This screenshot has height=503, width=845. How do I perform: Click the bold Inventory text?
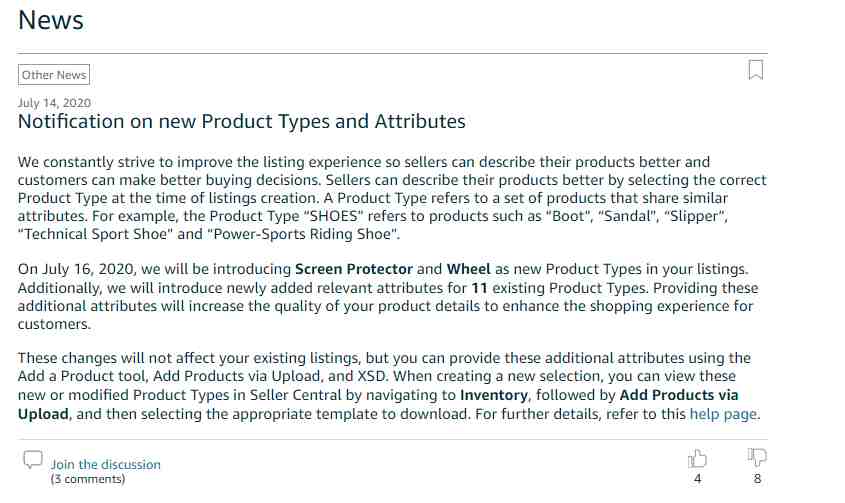click(494, 395)
